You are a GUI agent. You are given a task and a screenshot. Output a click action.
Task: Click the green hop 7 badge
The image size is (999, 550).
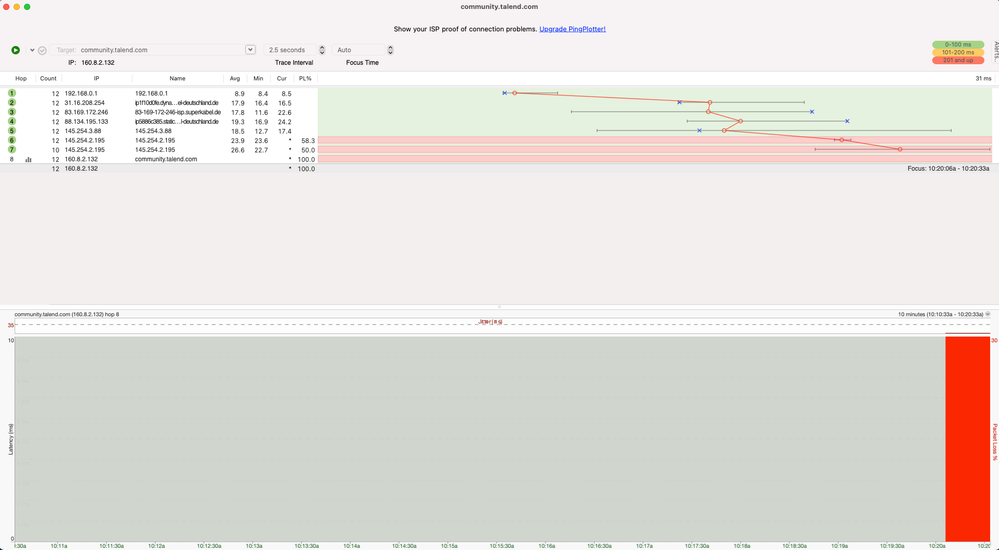[x=11, y=150]
